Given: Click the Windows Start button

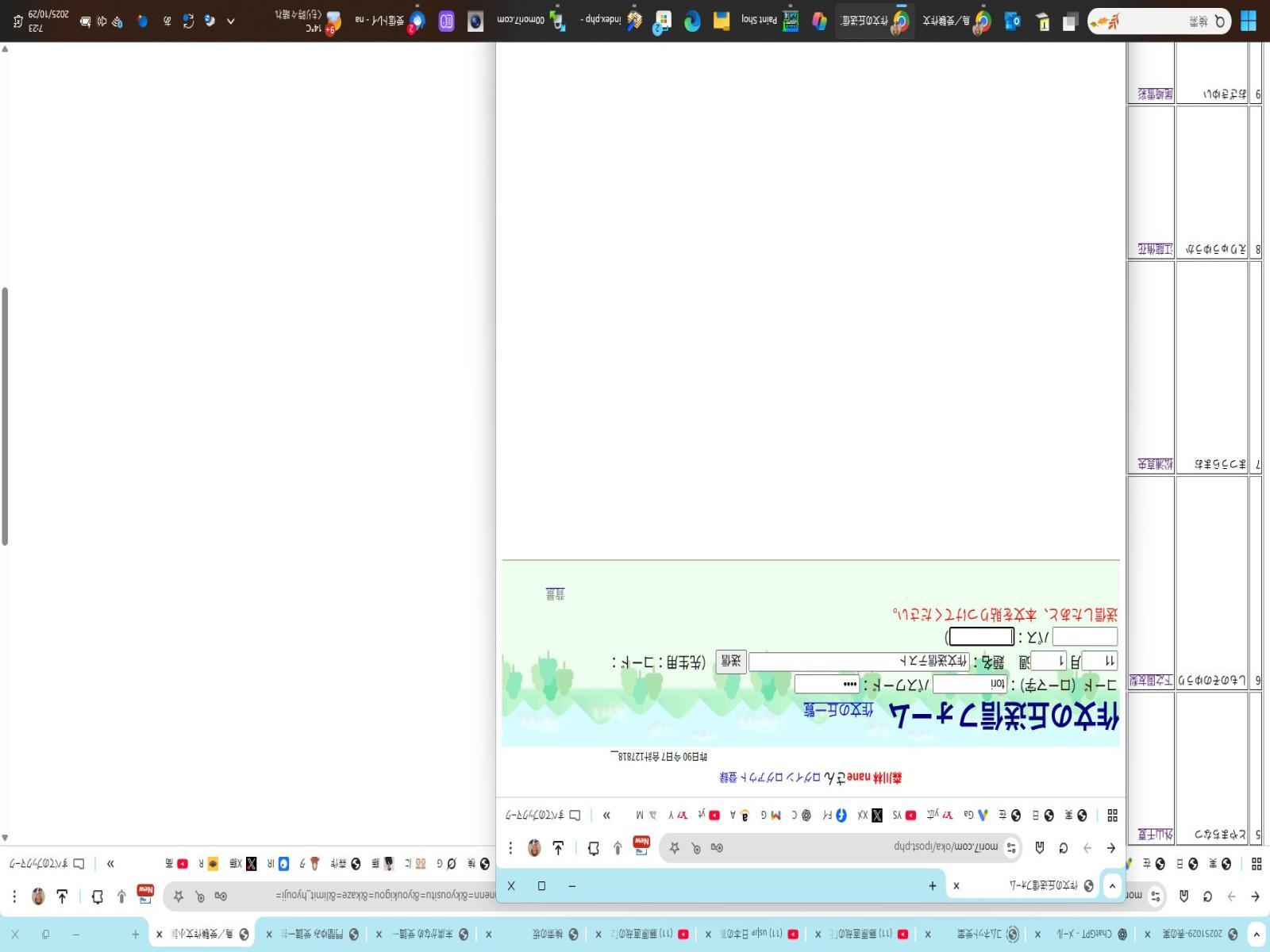Looking at the screenshot, I should pos(1248,21).
